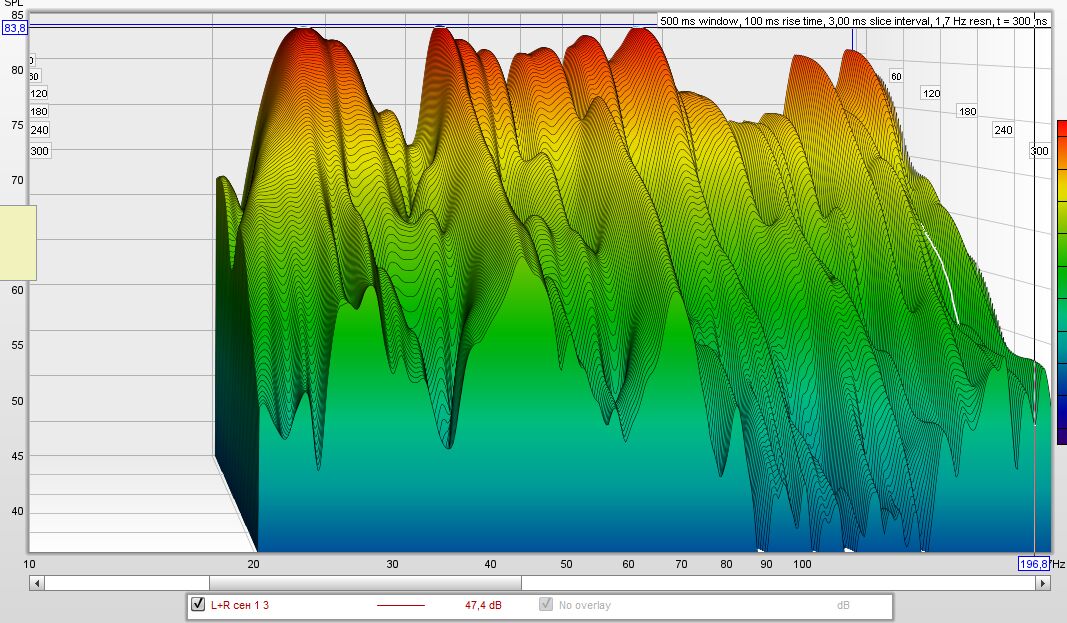The image size is (1067, 623).
Task: Click the pale yellow panel on left edge
Action: [18, 242]
